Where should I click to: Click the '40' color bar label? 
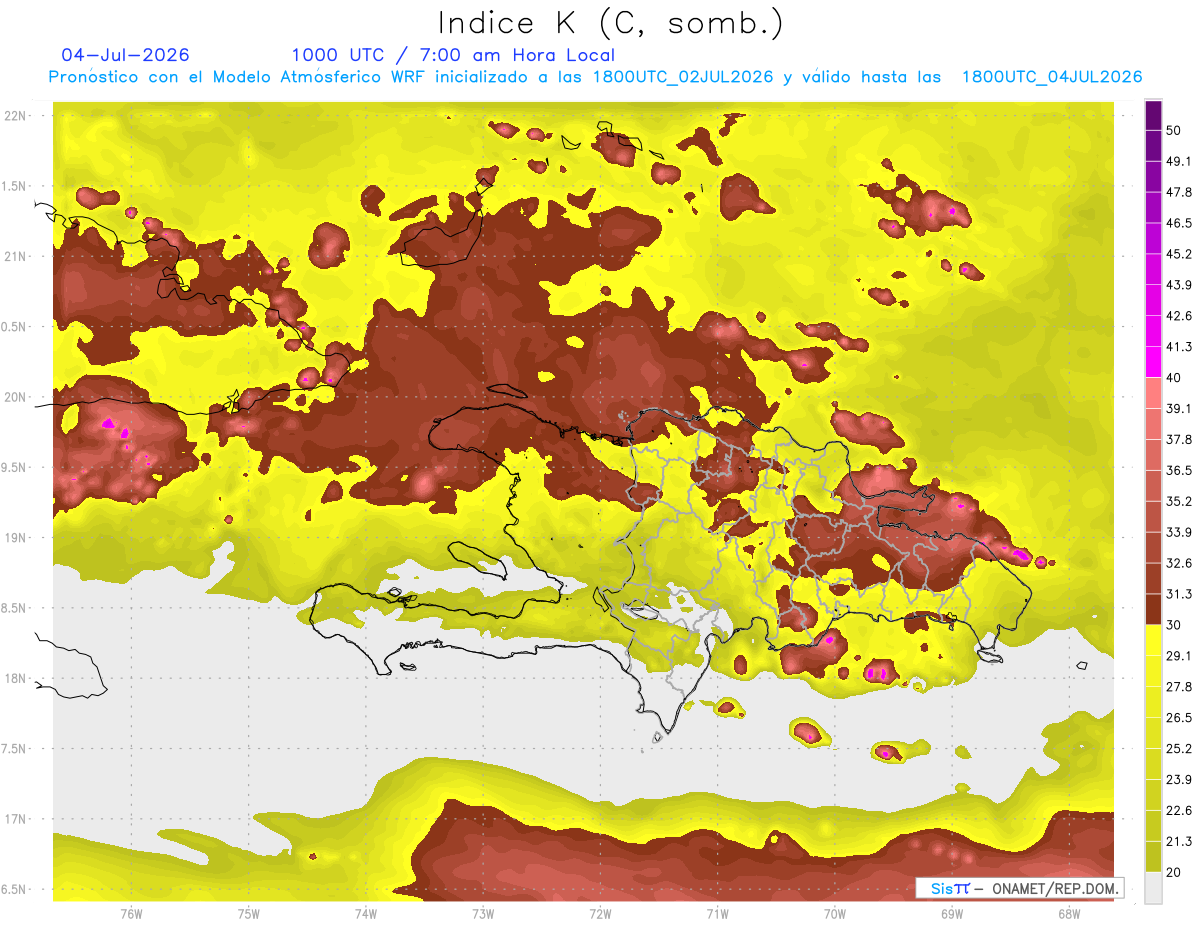1173,377
